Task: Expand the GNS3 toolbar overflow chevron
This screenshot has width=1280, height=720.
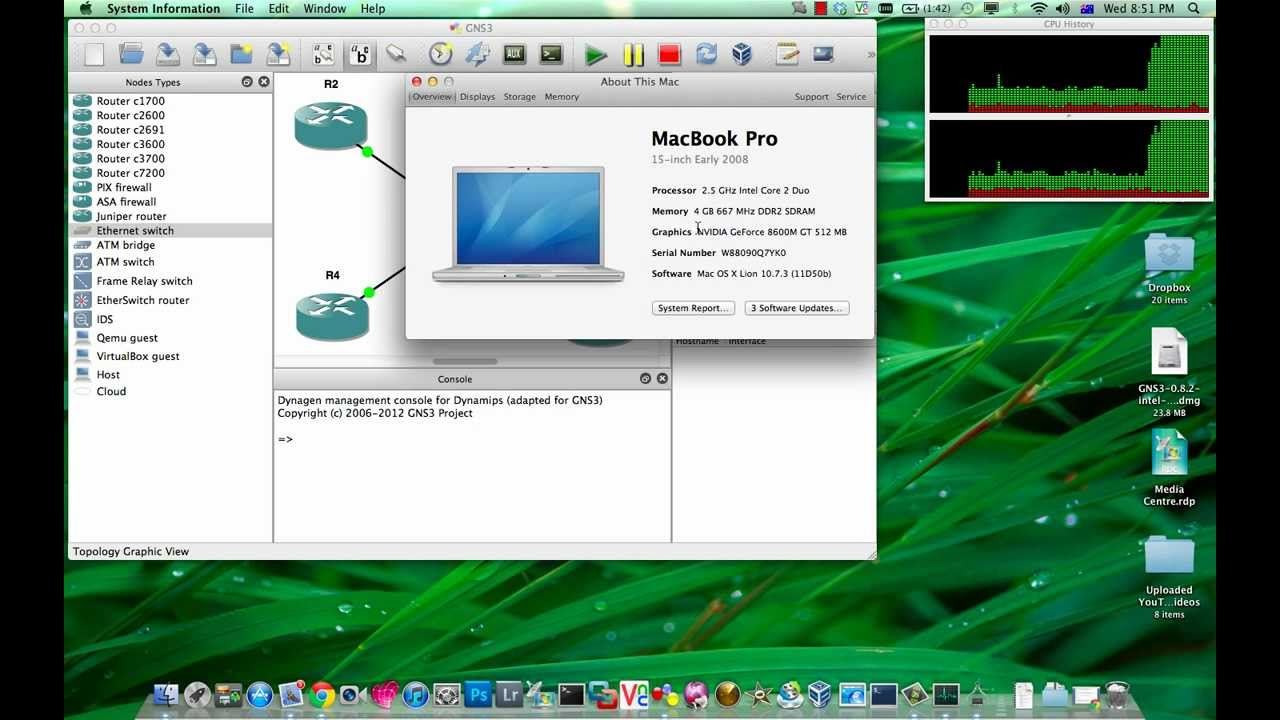Action: pos(870,55)
